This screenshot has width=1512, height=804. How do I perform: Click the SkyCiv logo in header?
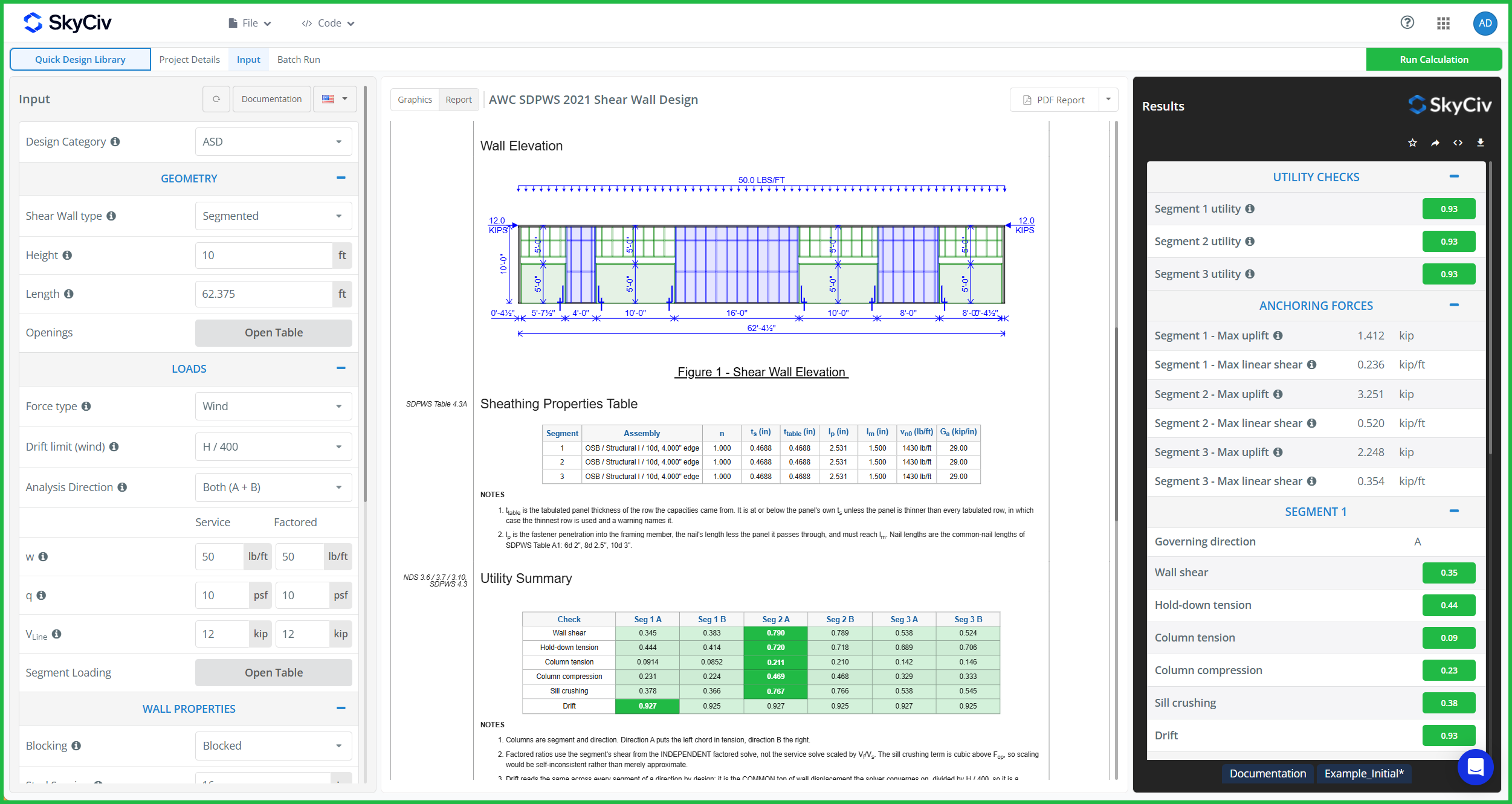67,23
